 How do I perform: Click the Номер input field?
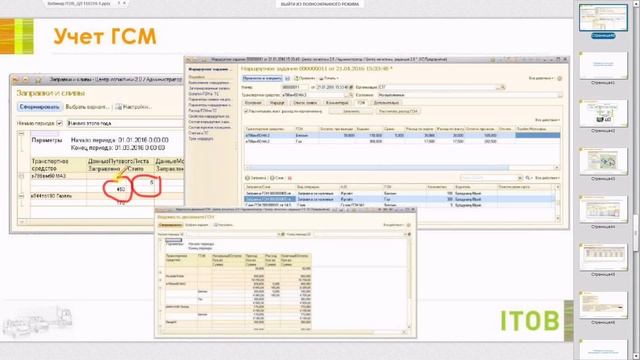(296, 87)
